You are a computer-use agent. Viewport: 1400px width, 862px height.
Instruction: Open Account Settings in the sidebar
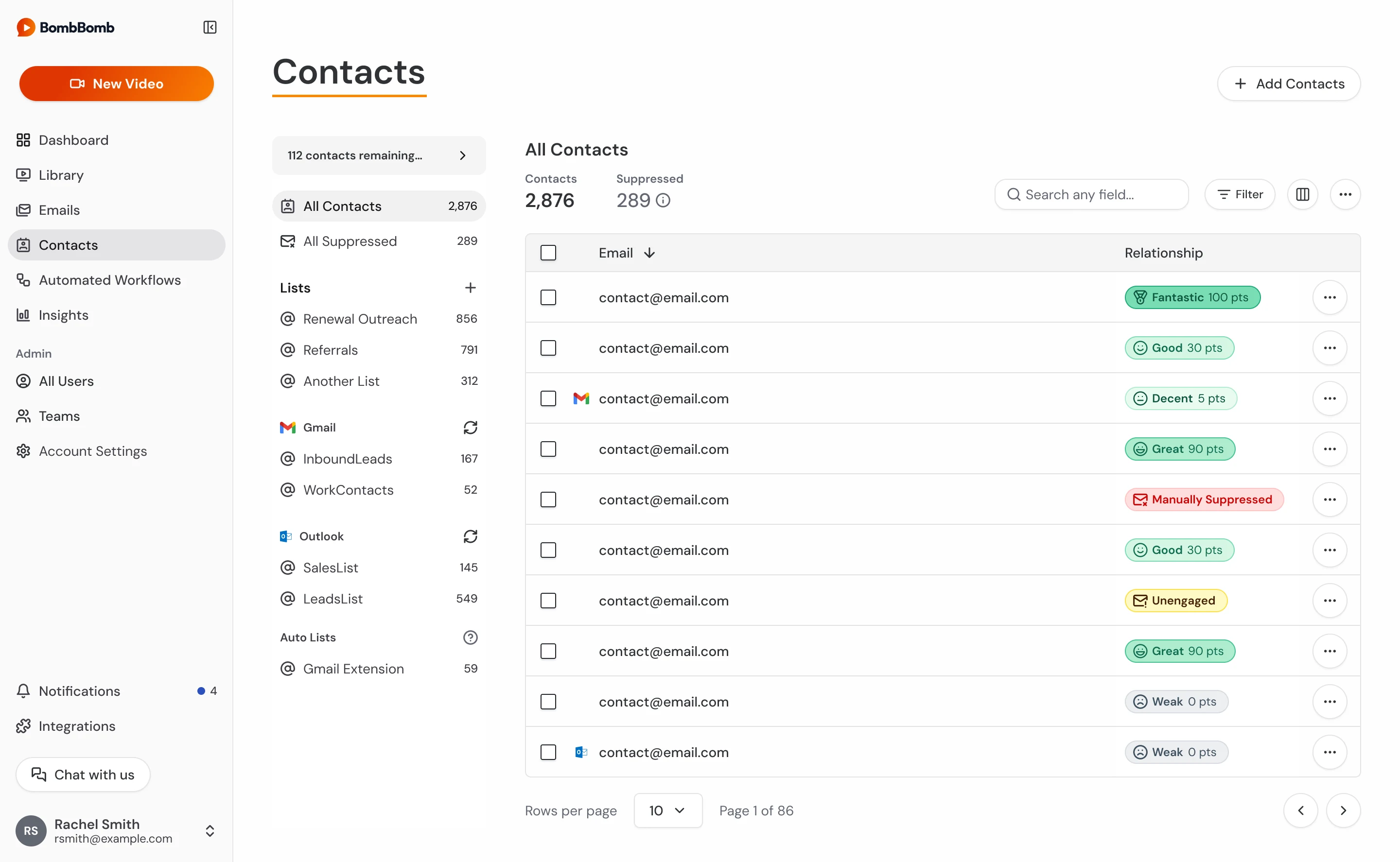[x=116, y=451]
